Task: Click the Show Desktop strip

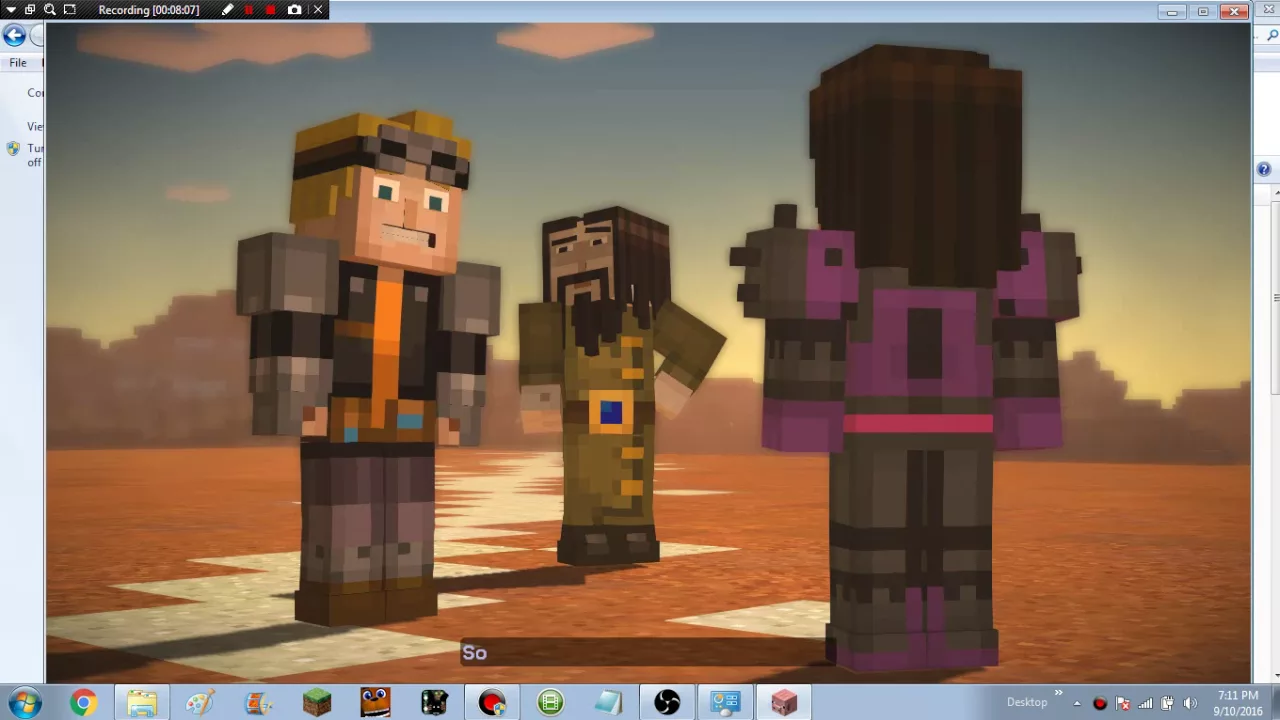Action: [1274, 703]
